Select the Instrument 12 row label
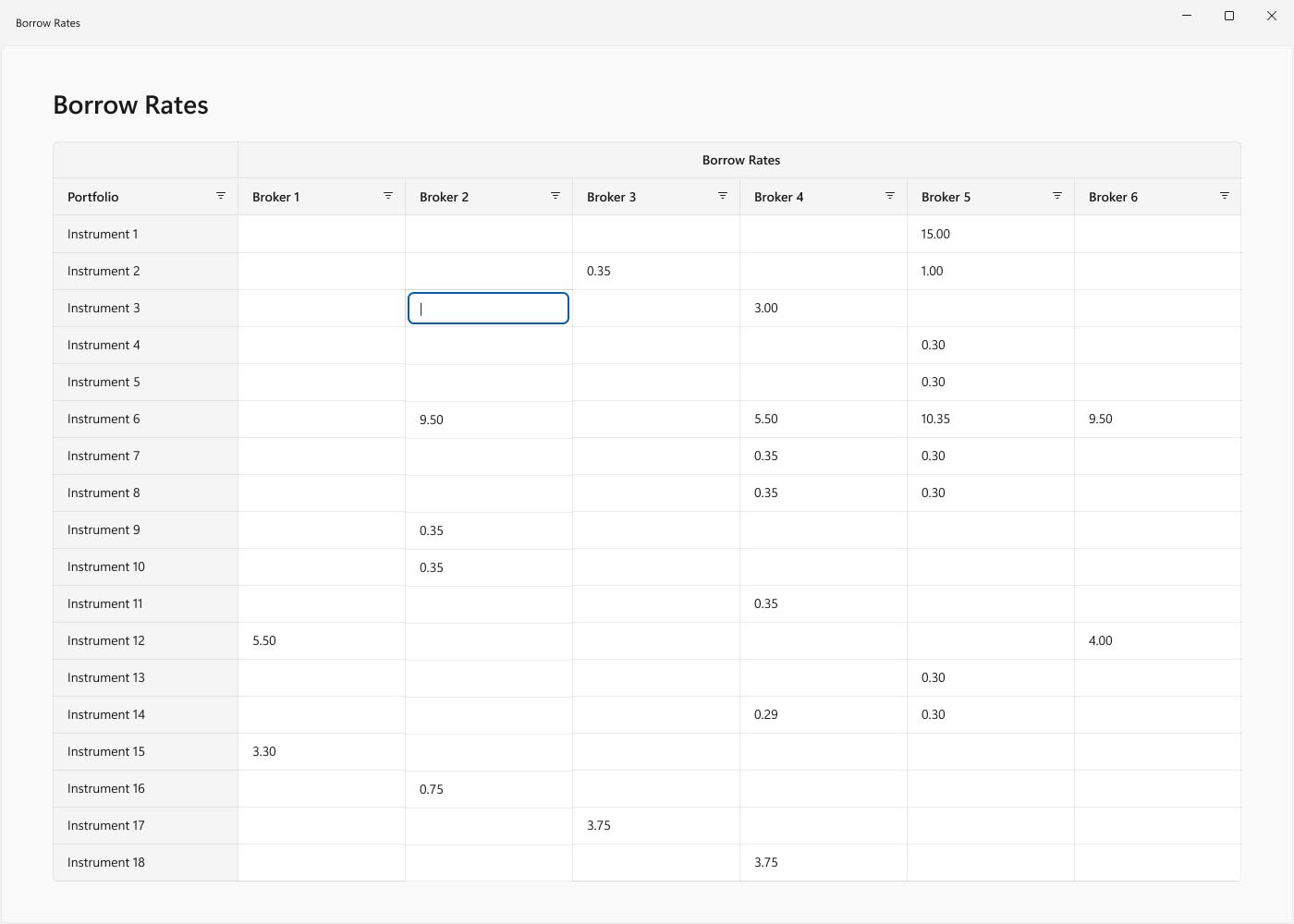Screen dimensions: 1294x924 [x=106, y=640]
